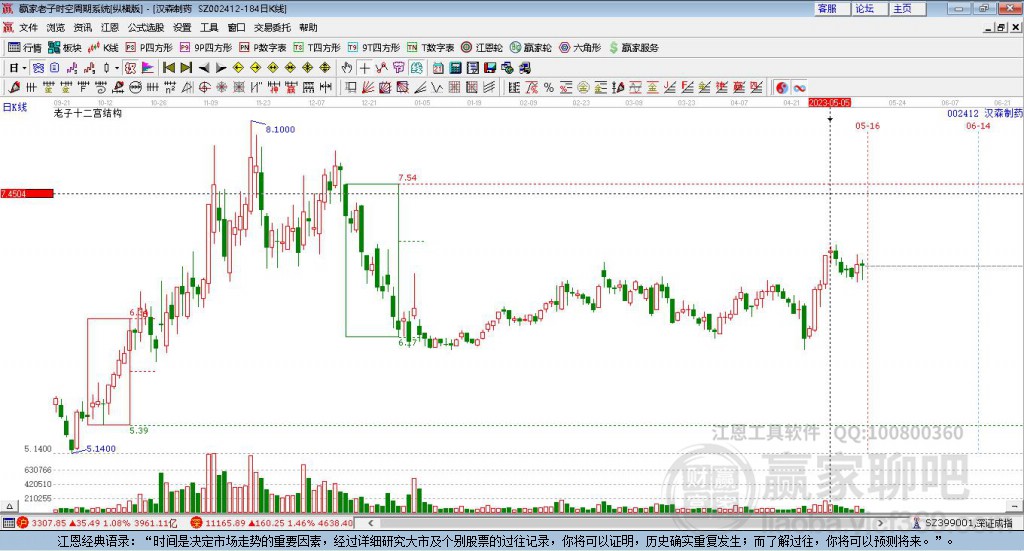
Task: Select the red pencil drawing tool
Action: [14, 87]
